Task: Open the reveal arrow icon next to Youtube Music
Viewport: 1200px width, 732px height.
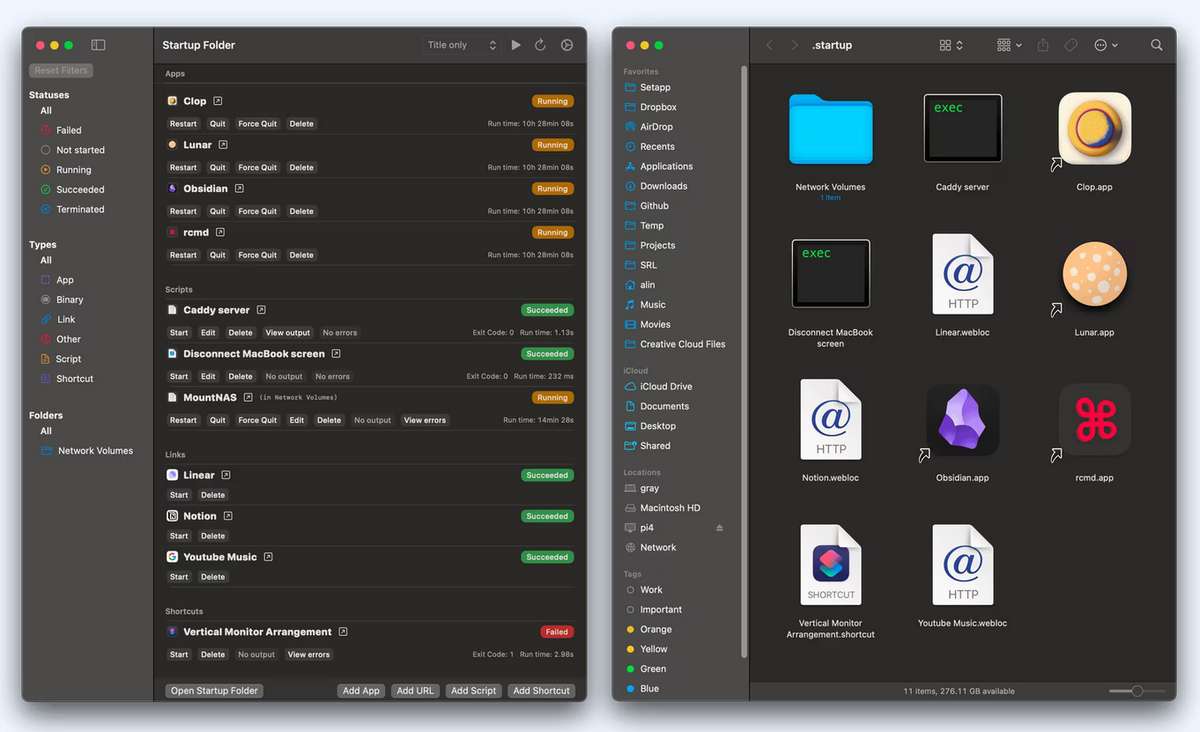Action: (268, 557)
